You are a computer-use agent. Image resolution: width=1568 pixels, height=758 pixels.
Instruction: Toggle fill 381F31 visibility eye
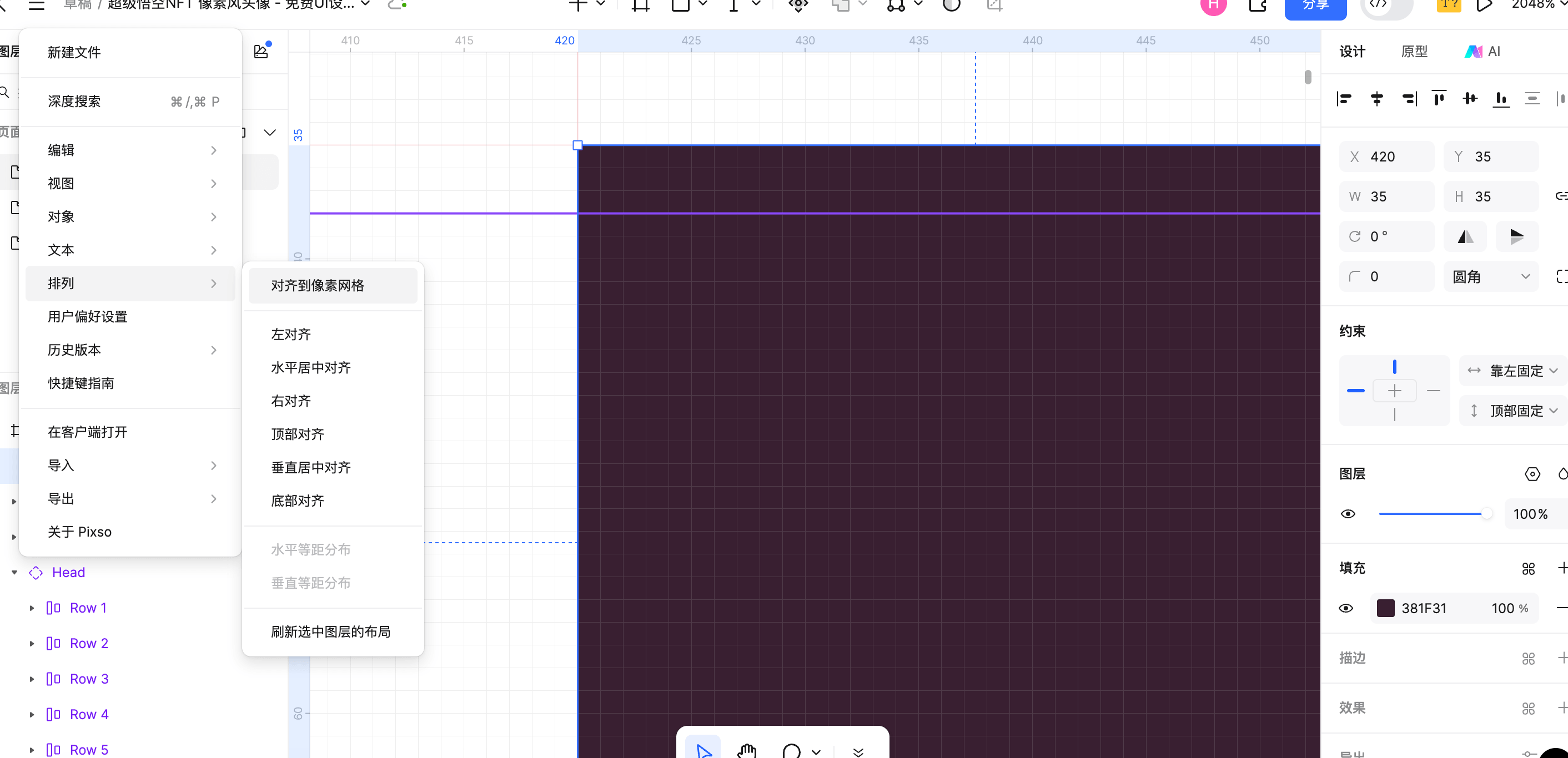(x=1346, y=608)
